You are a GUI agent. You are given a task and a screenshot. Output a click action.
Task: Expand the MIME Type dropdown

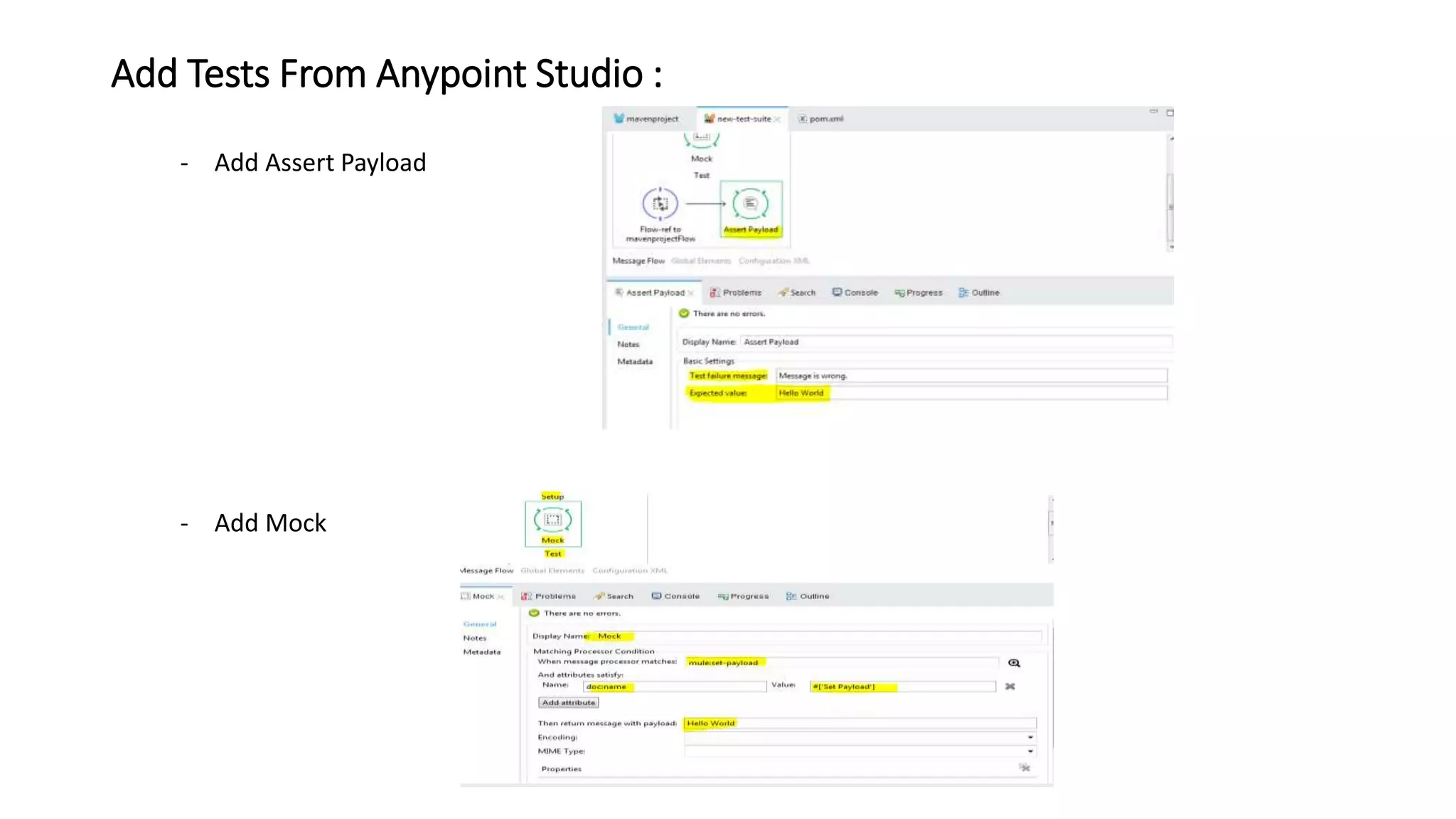[x=1030, y=751]
